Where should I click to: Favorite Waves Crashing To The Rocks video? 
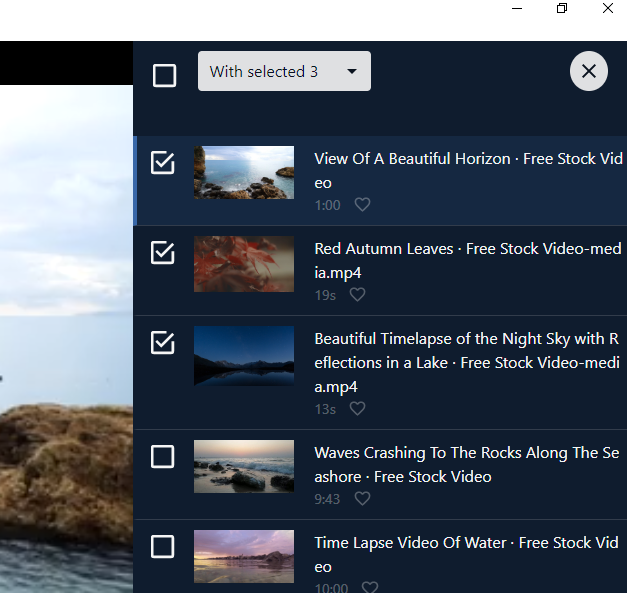(362, 499)
